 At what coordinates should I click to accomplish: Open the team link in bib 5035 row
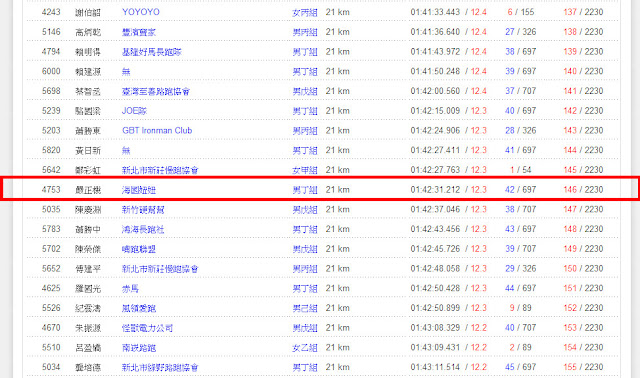(143, 209)
